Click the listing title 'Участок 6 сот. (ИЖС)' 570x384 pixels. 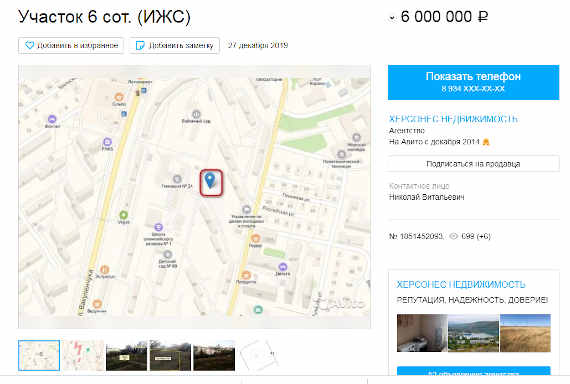pos(104,17)
